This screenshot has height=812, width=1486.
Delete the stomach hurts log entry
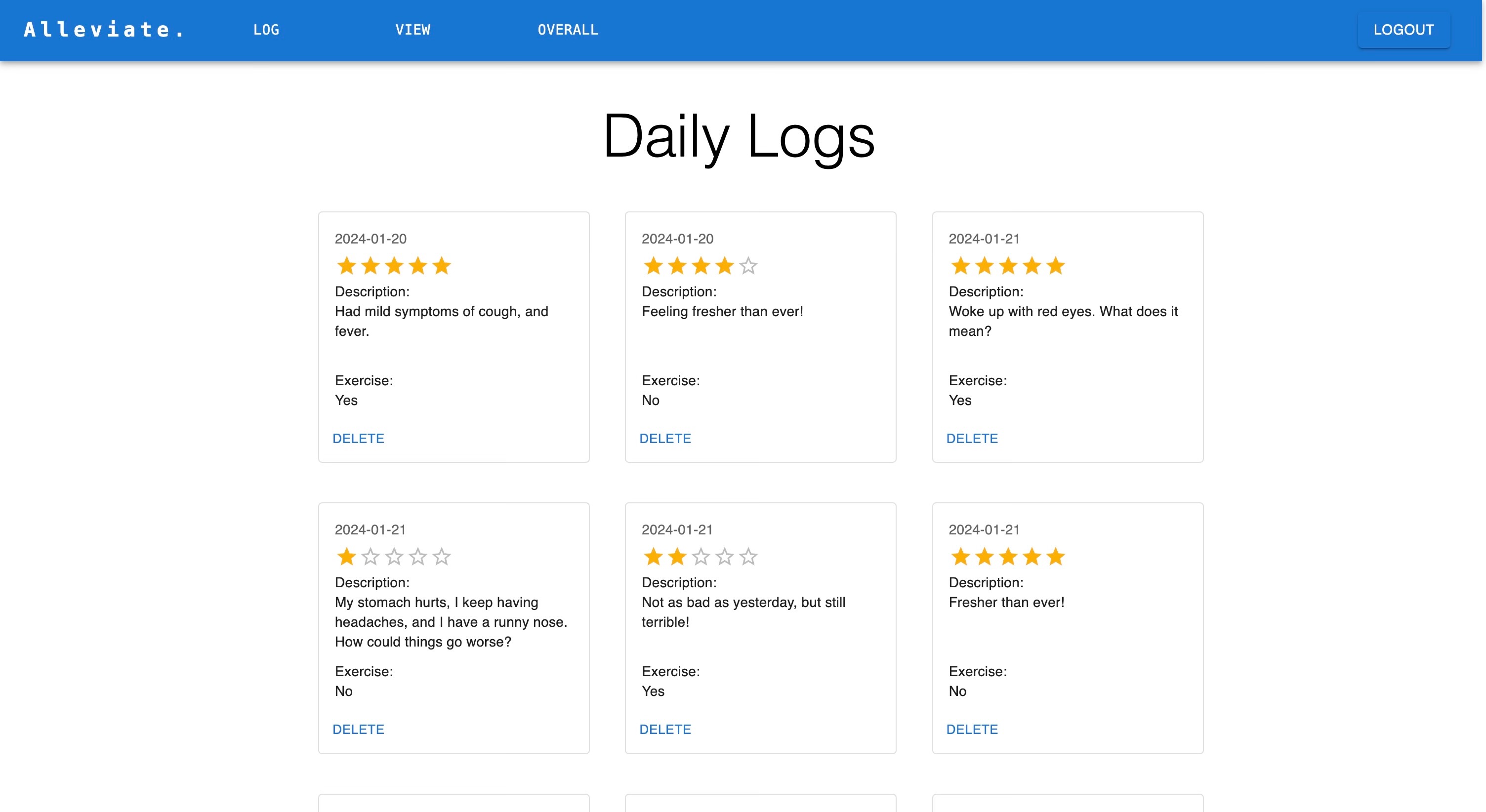point(358,730)
